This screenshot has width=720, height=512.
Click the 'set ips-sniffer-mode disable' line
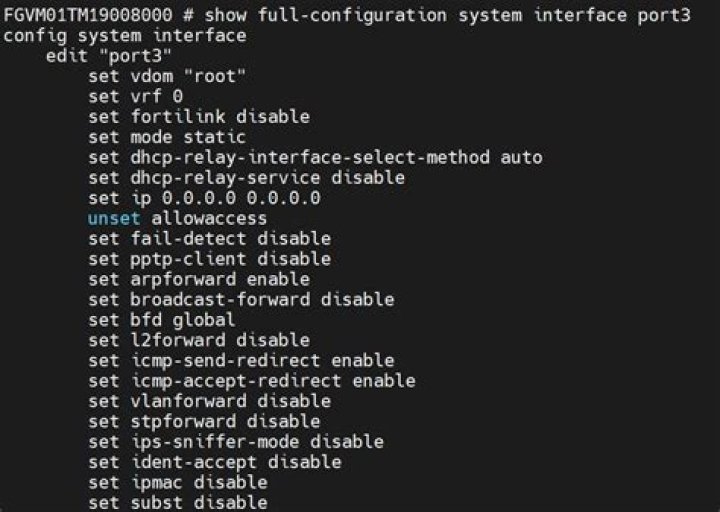point(236,441)
